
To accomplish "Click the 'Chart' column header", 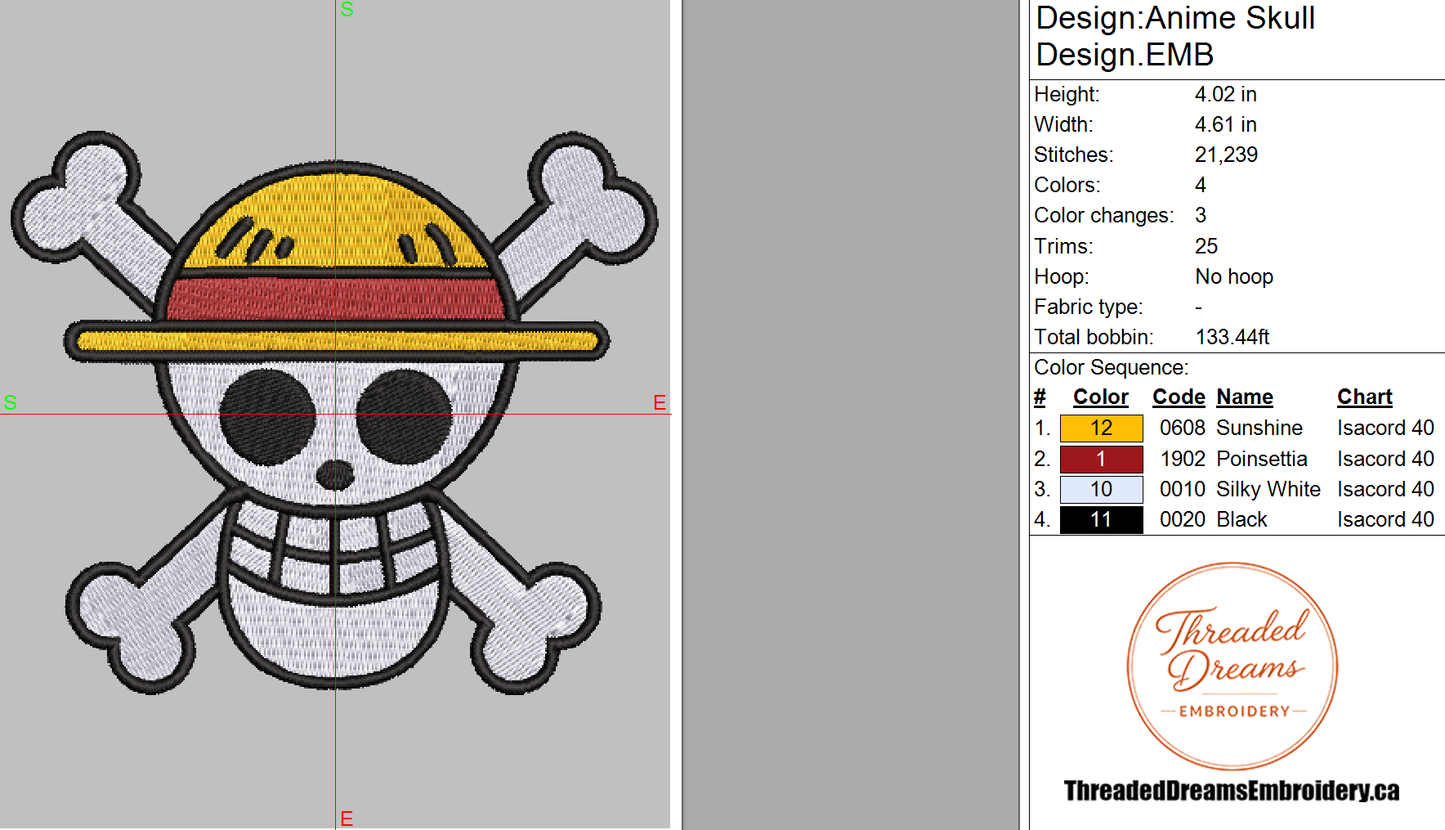I will click(1365, 397).
